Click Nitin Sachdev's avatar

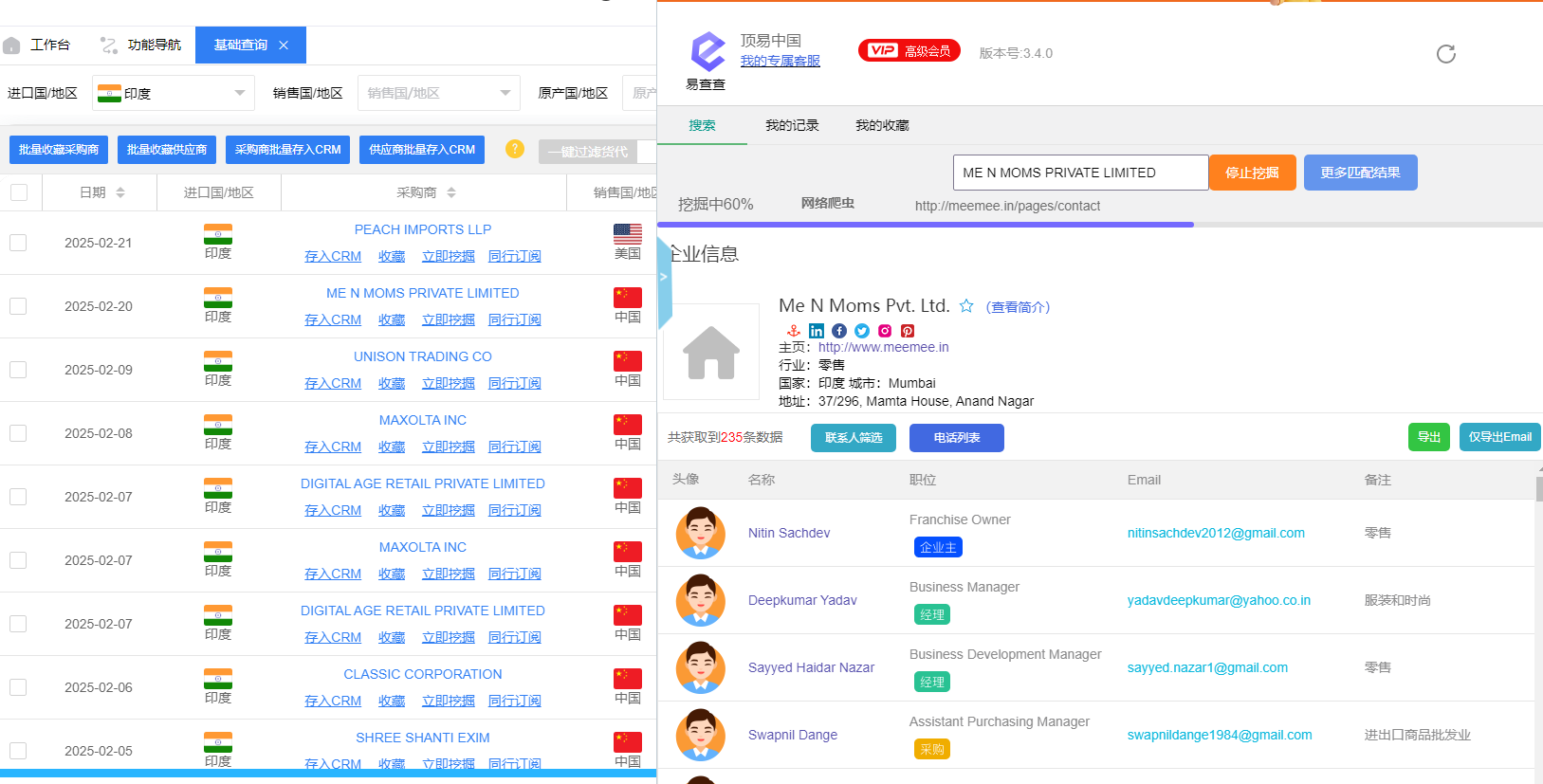click(701, 533)
